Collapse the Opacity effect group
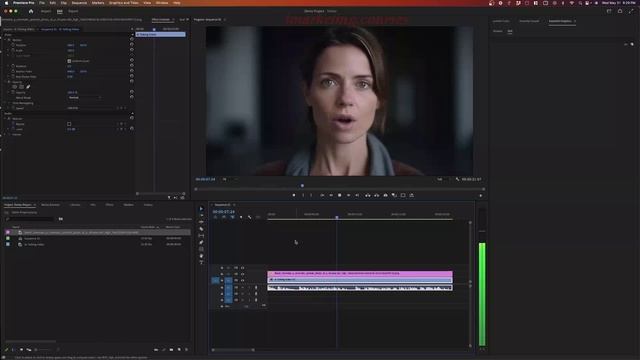The width and height of the screenshot is (640, 360). [x=5, y=82]
